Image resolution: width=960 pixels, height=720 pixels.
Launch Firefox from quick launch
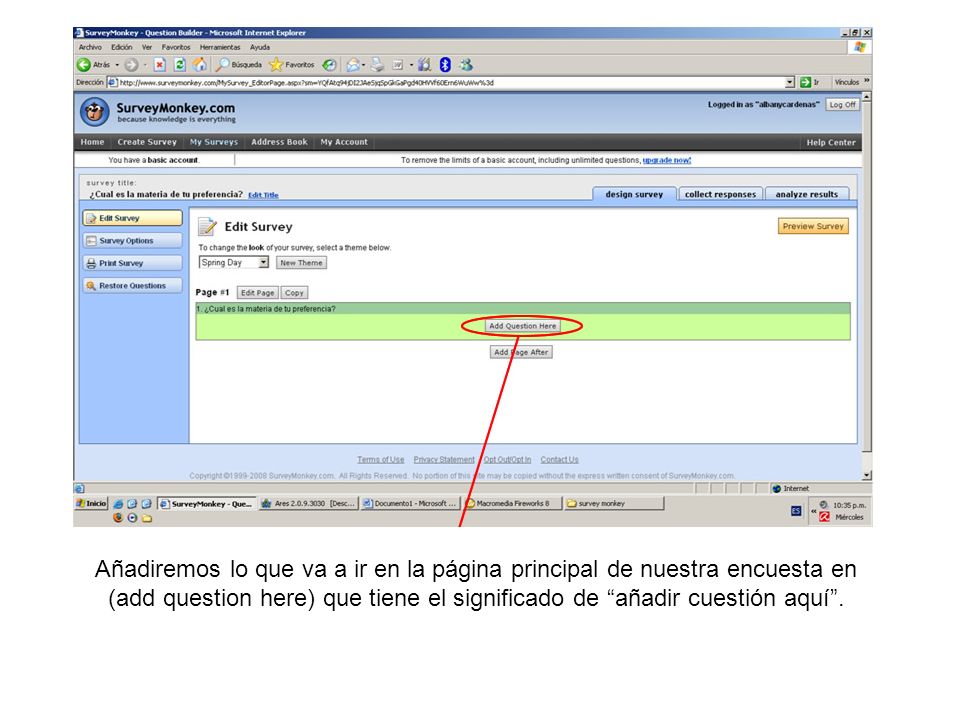(x=118, y=517)
